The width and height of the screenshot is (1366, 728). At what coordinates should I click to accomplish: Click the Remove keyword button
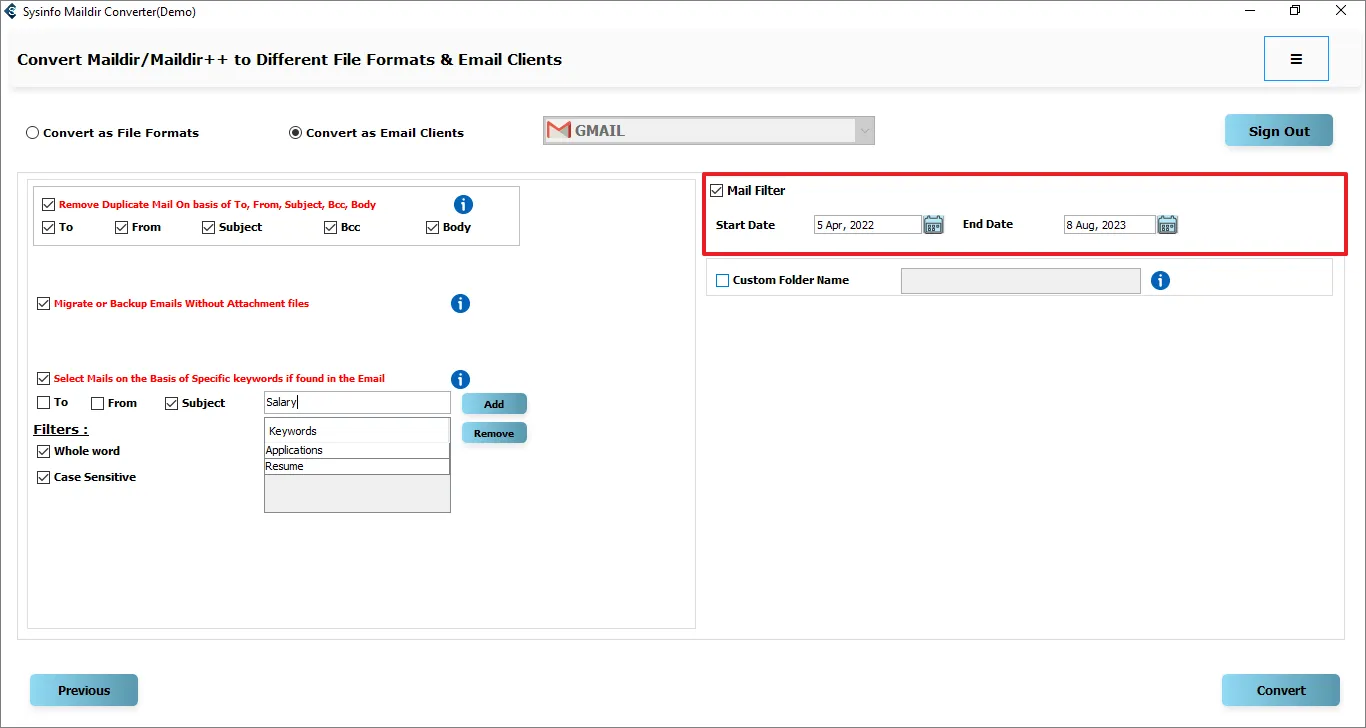[x=494, y=433]
